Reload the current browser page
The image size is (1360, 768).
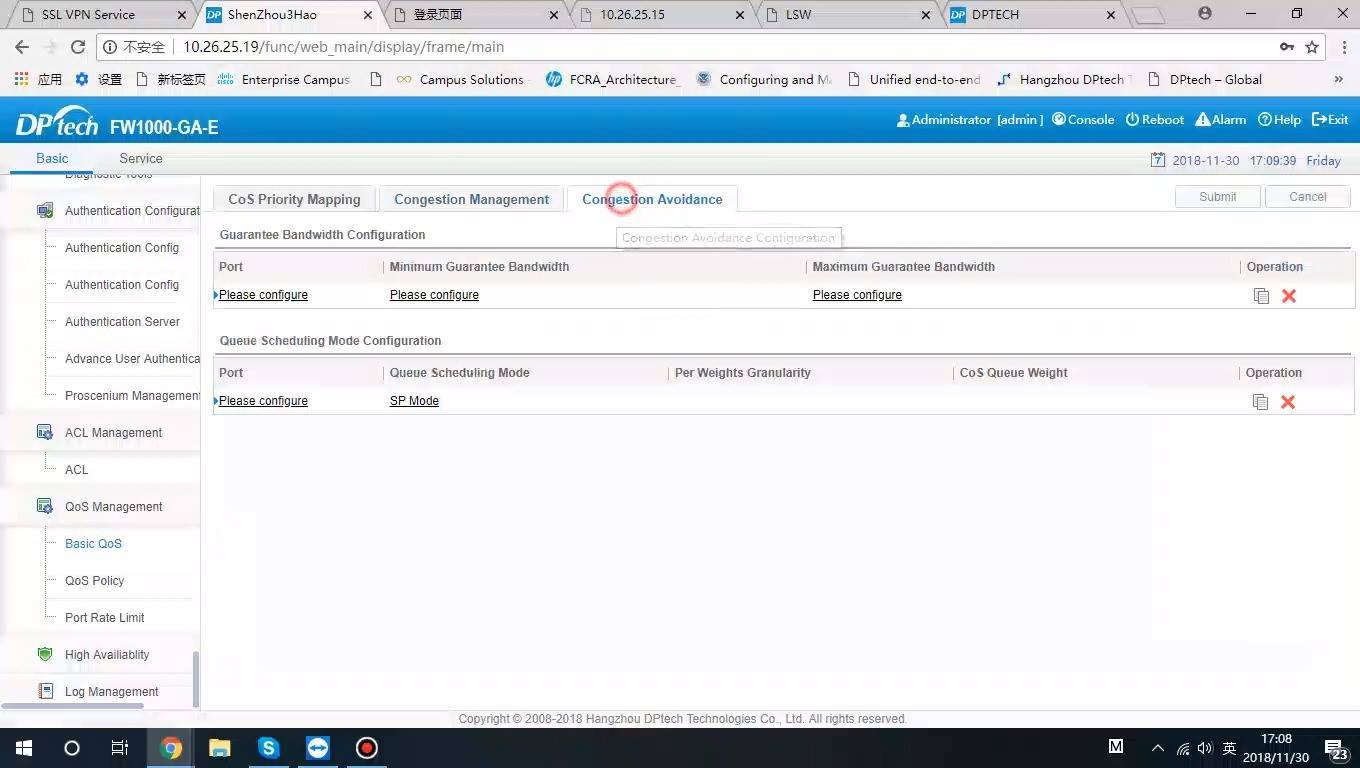click(78, 47)
